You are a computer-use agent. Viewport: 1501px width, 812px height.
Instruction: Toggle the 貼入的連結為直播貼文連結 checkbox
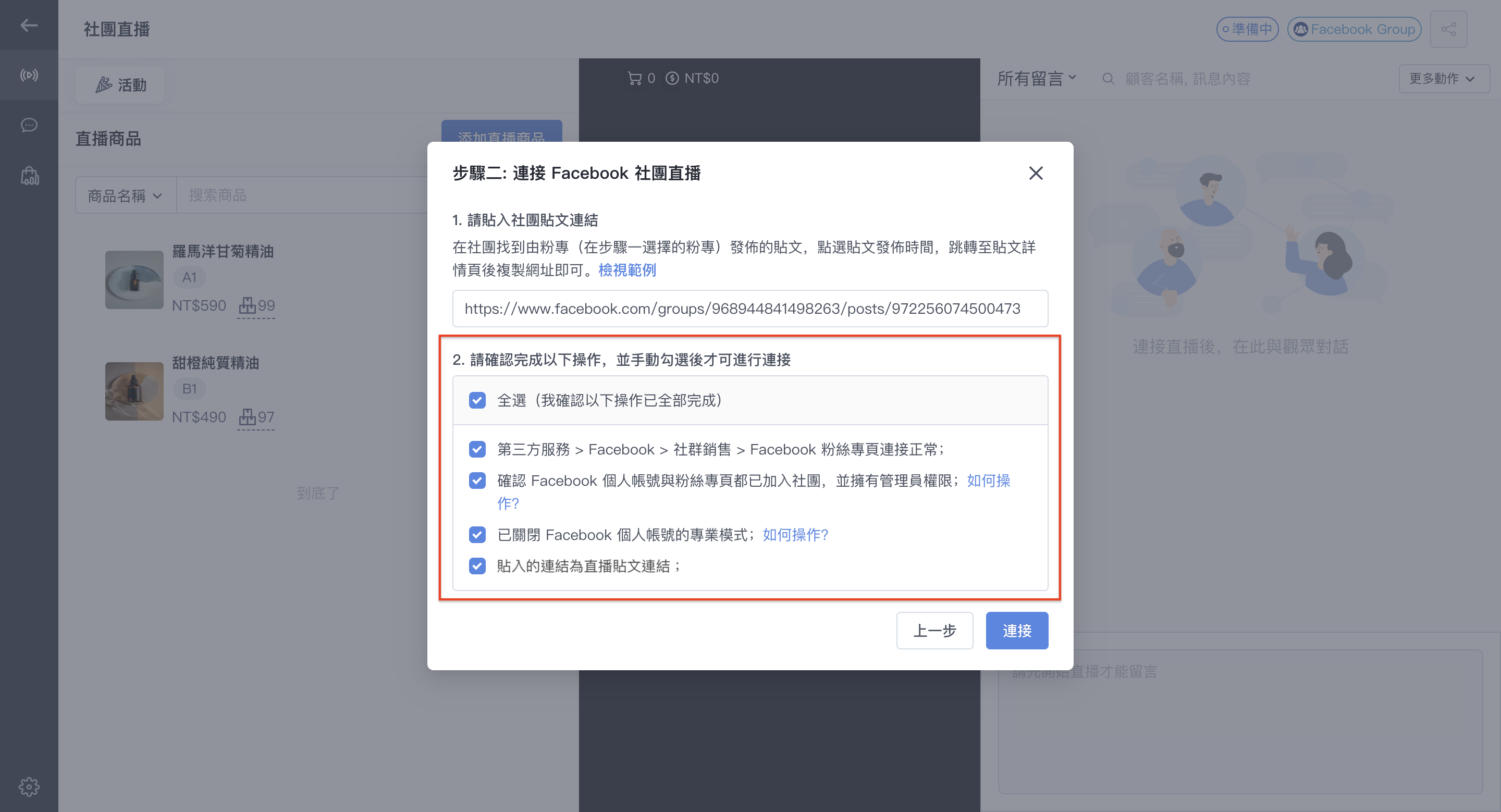point(477,565)
